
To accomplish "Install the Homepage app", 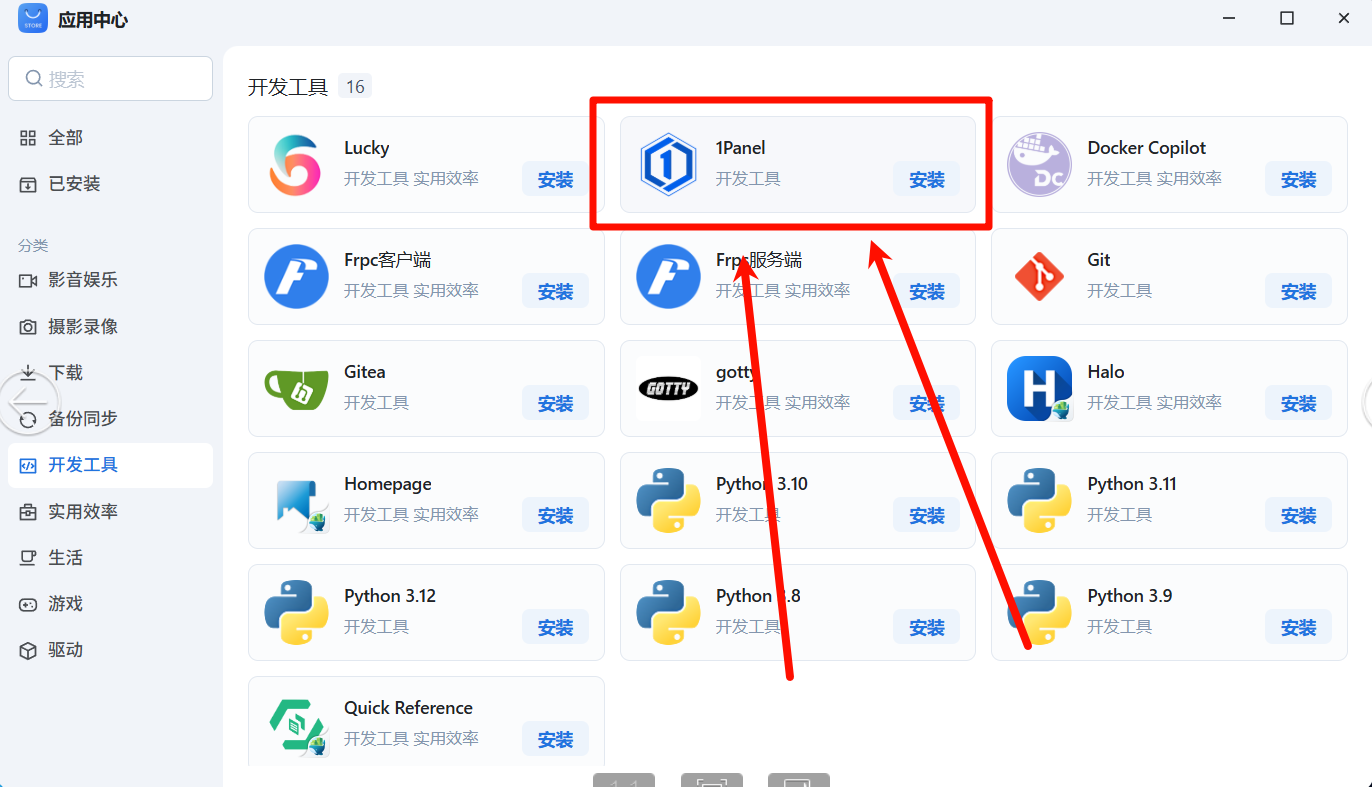I will [555, 515].
